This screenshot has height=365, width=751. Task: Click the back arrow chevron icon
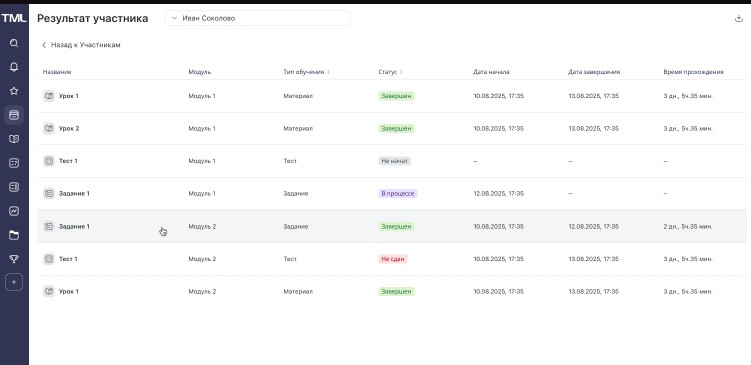[x=44, y=45]
